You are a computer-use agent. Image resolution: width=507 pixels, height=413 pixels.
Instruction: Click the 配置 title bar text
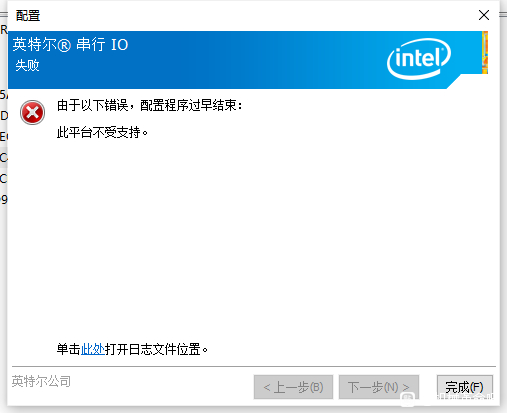coord(28,15)
